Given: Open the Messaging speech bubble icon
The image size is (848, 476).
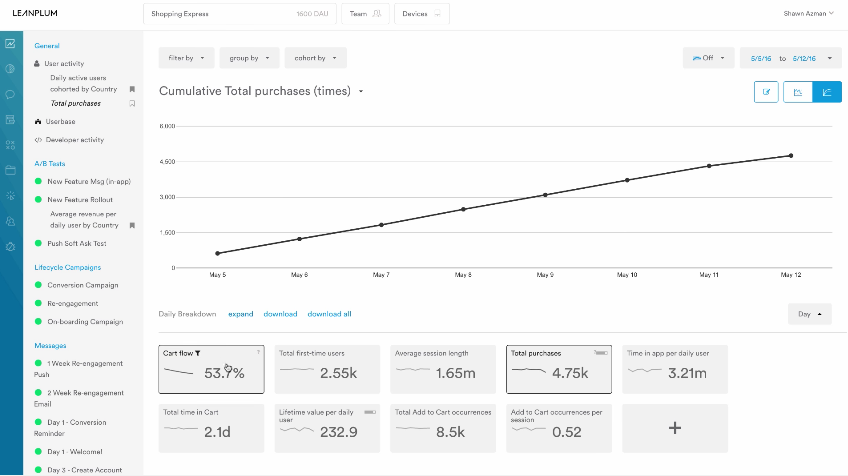Looking at the screenshot, I should (x=10, y=94).
